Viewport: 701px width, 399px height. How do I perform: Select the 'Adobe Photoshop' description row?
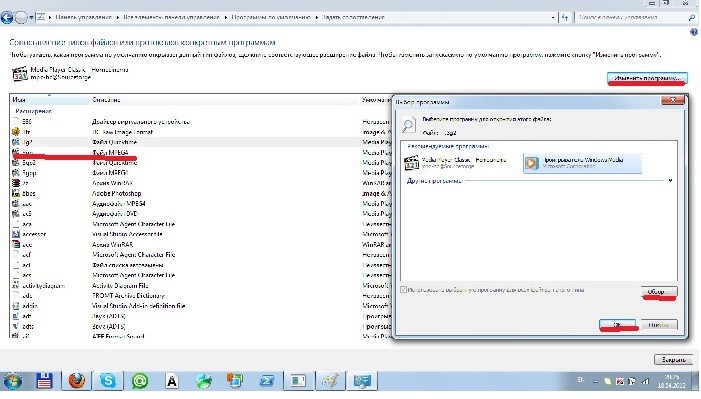click(x=200, y=194)
